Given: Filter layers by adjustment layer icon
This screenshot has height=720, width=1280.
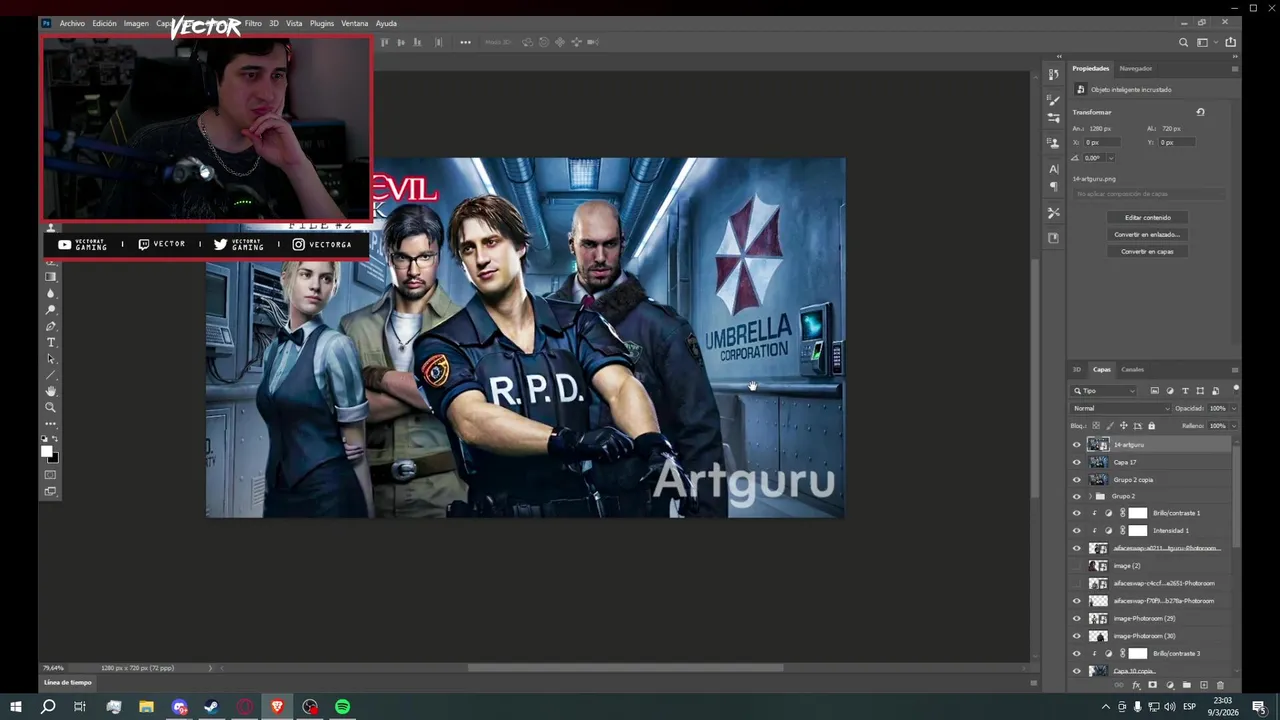Looking at the screenshot, I should [x=1170, y=391].
